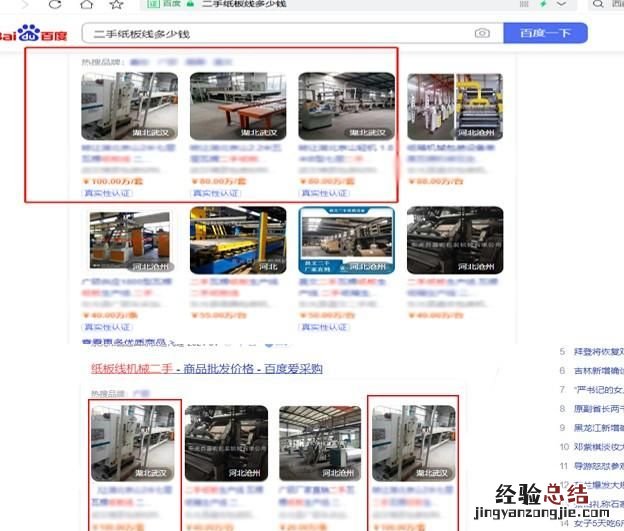Open blue-bordered thumbnail labeled 河北沧州
Image resolution: width=624 pixels, height=531 pixels.
click(x=346, y=240)
